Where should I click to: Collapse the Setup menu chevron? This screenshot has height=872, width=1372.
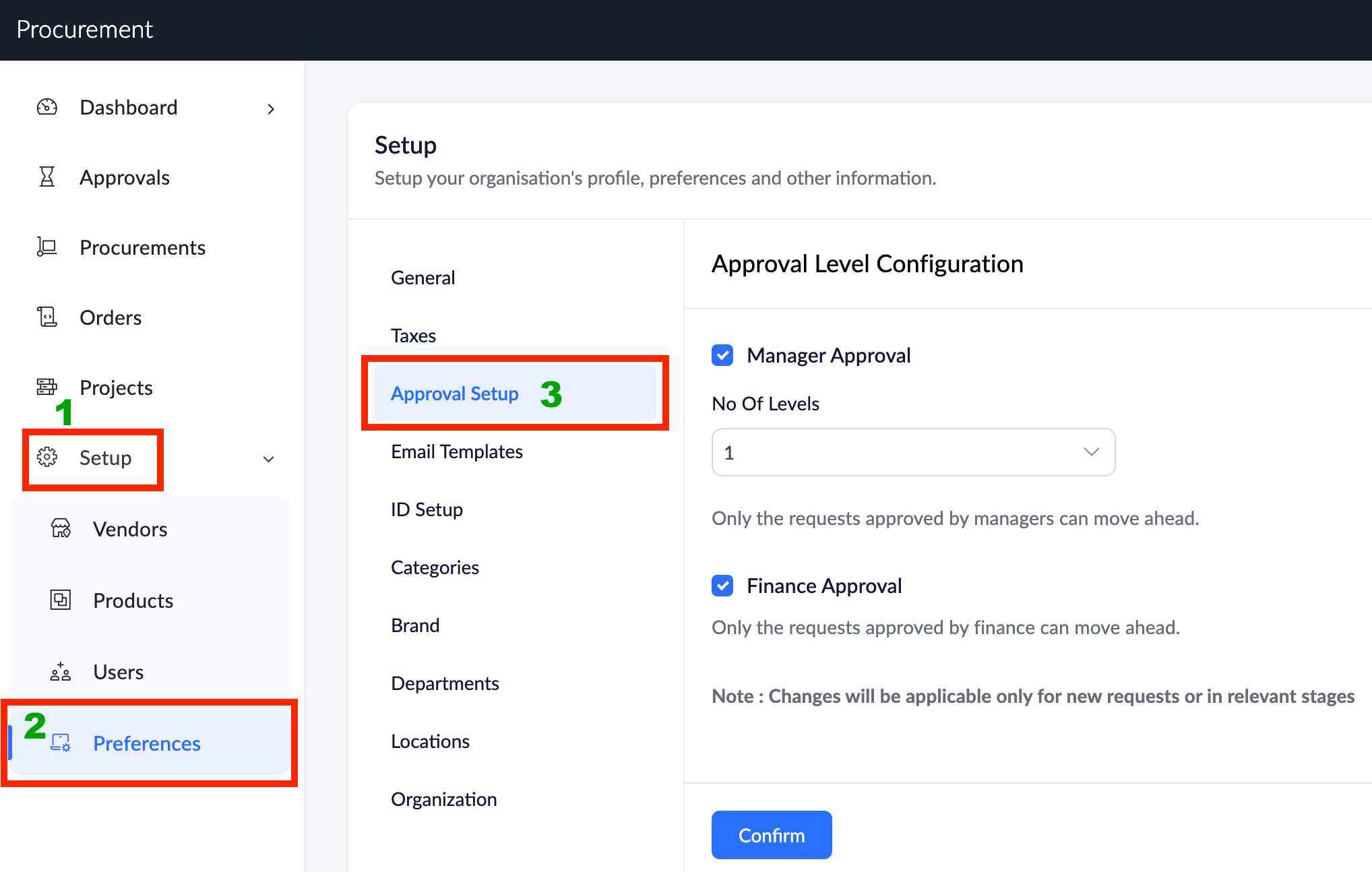(x=268, y=459)
